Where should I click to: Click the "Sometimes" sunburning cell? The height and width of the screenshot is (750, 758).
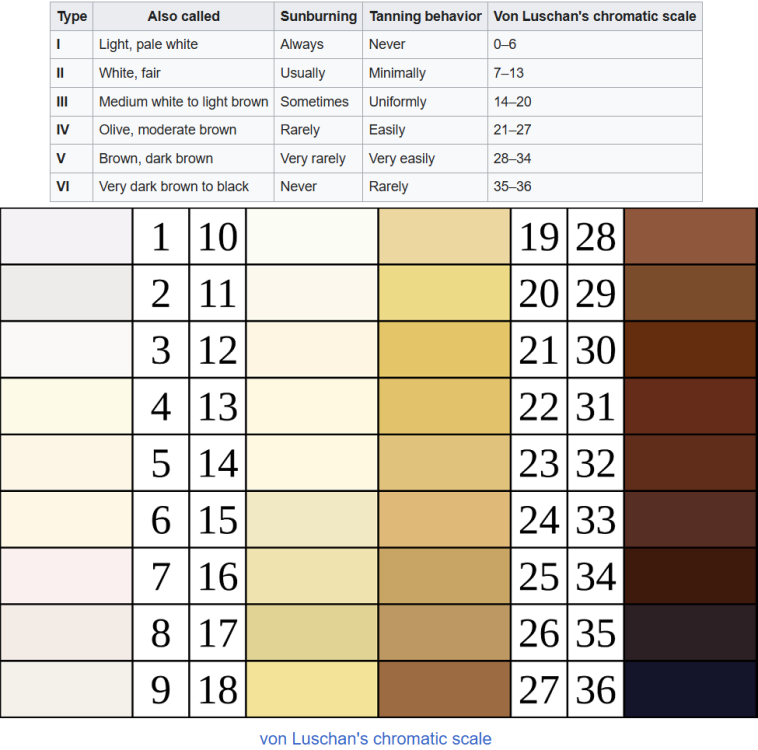(319, 102)
